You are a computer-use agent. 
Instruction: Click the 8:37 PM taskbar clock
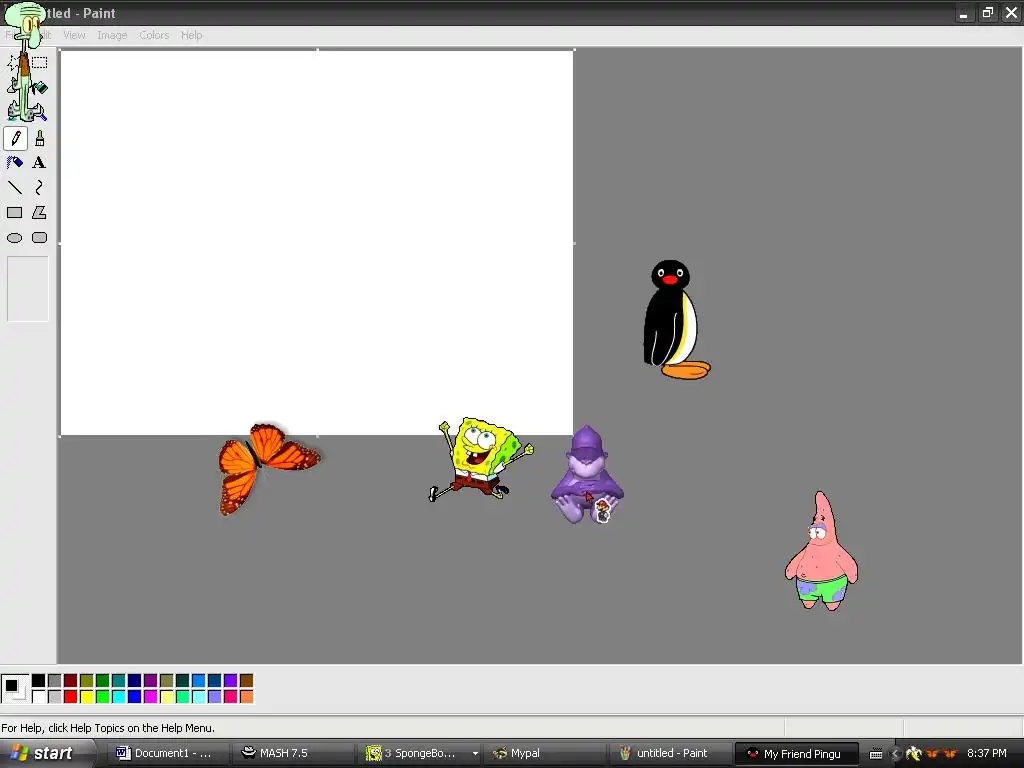(986, 754)
